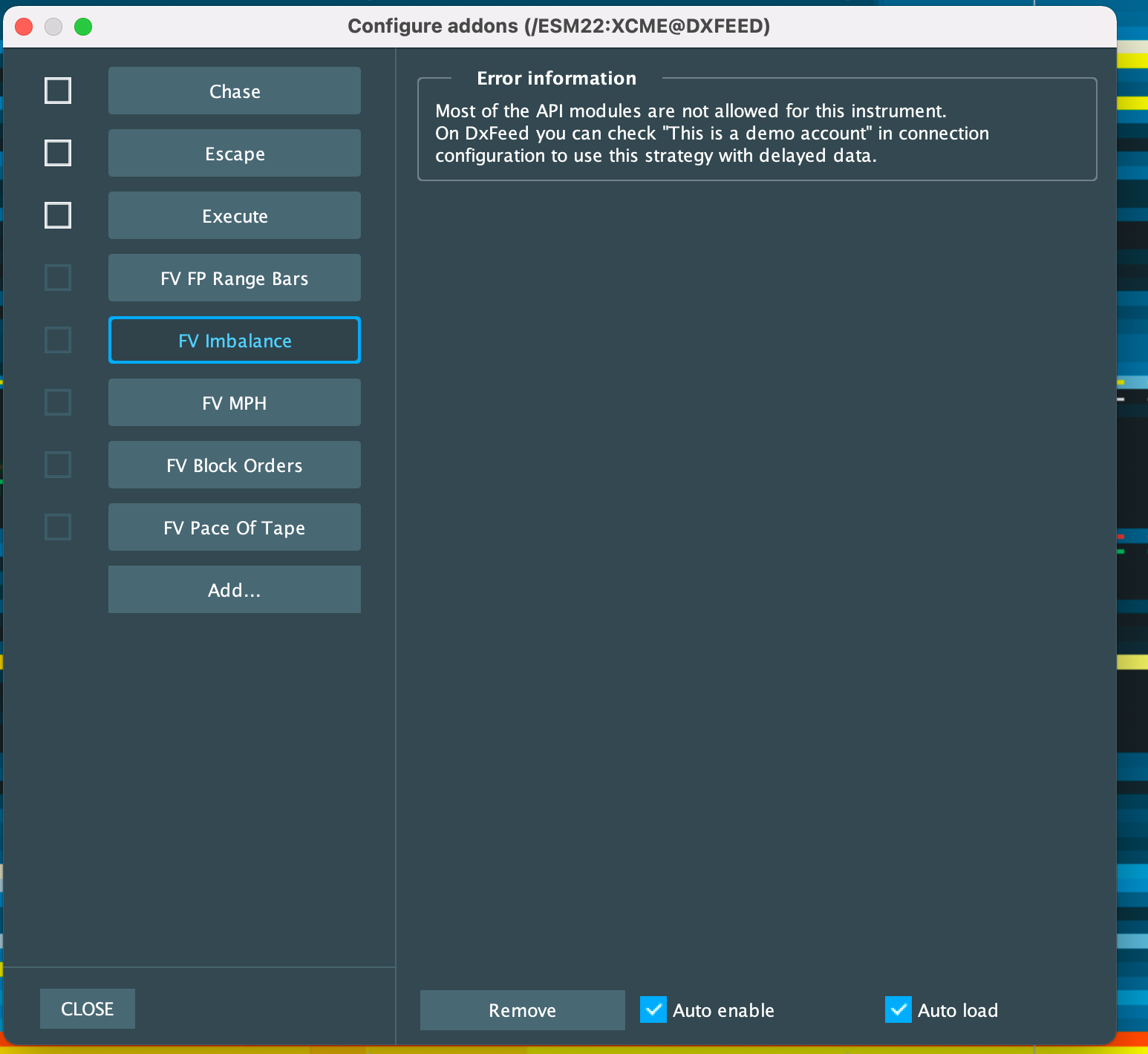Click the Add... button
Image resolution: width=1148 pixels, height=1054 pixels.
point(235,589)
